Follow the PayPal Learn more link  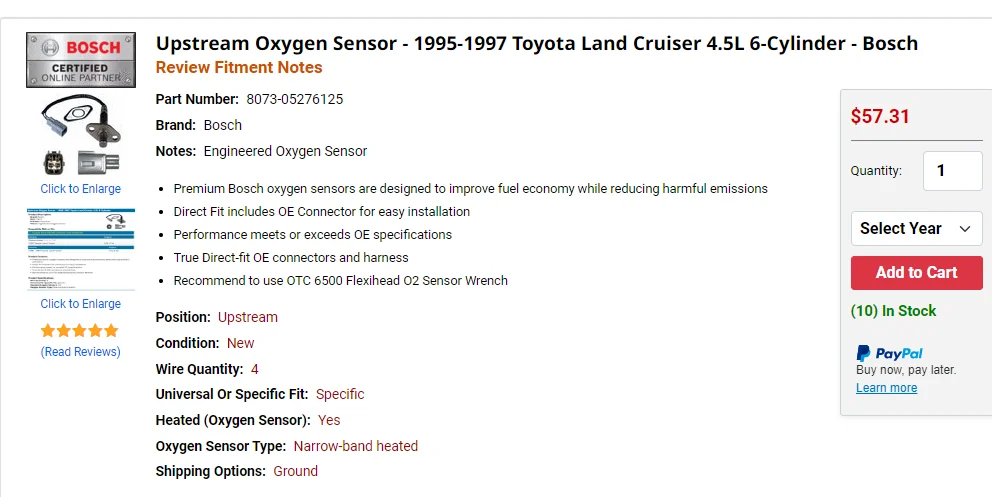tap(886, 388)
